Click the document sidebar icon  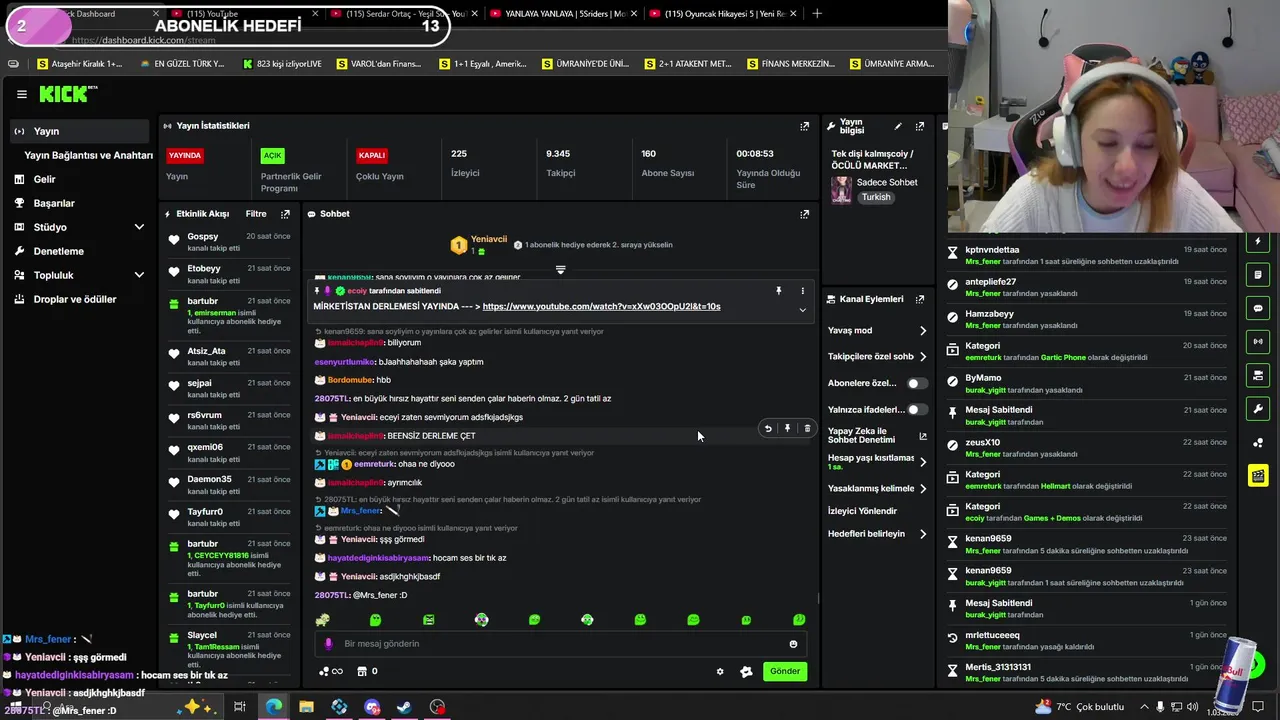(1258, 275)
